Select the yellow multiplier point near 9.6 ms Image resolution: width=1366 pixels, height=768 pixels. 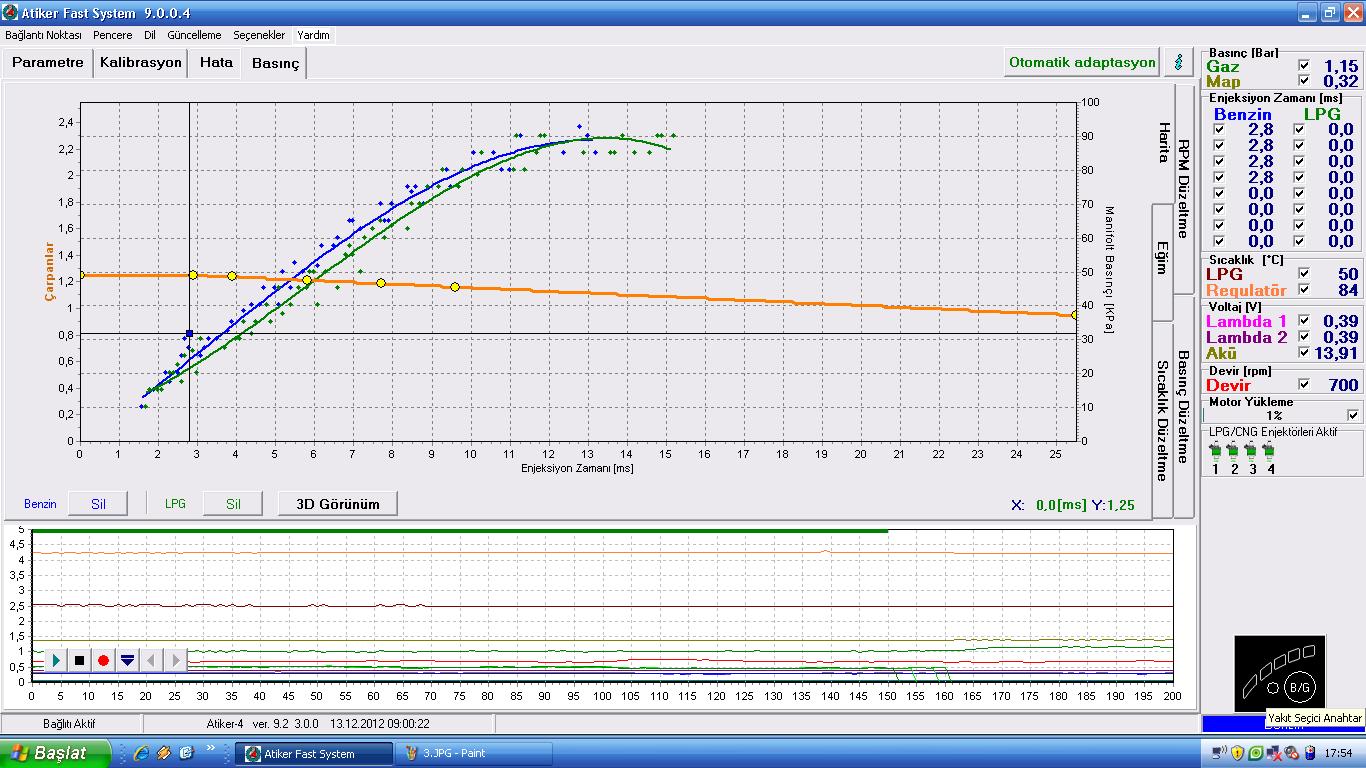(455, 287)
